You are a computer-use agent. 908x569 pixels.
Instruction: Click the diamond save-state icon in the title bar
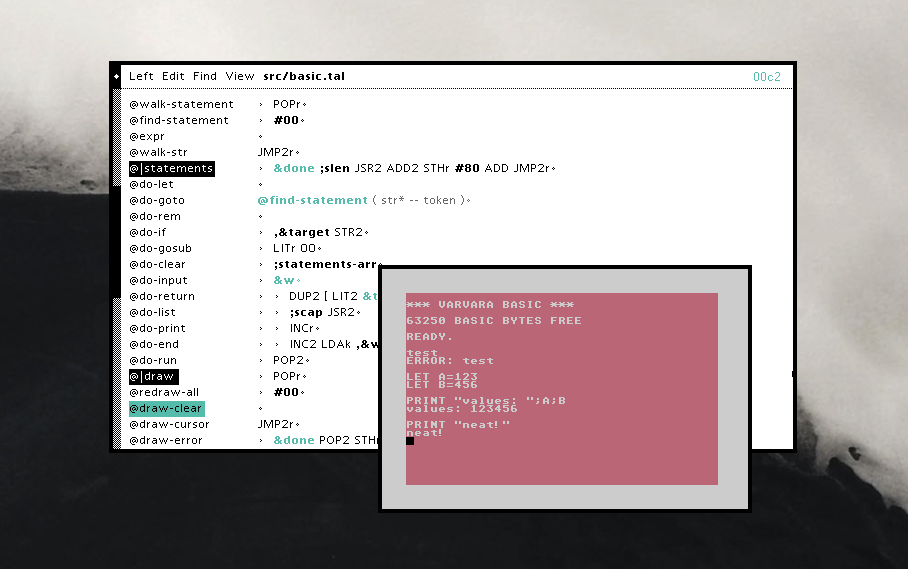click(x=116, y=76)
